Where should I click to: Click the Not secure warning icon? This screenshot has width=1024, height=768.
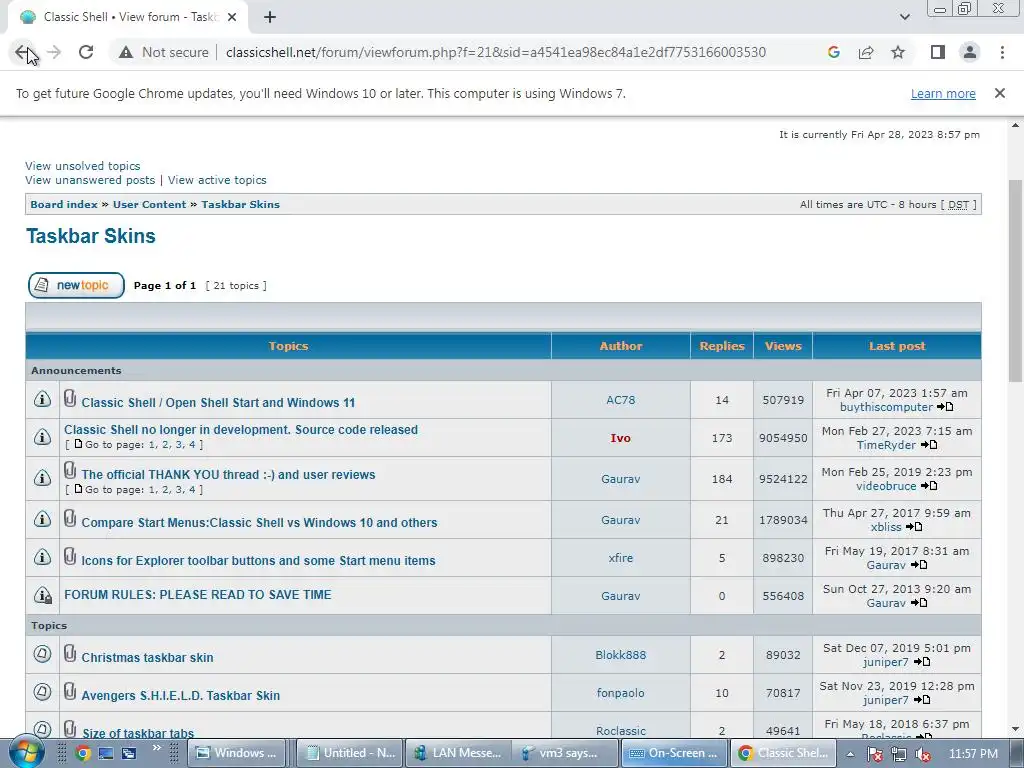pos(126,52)
